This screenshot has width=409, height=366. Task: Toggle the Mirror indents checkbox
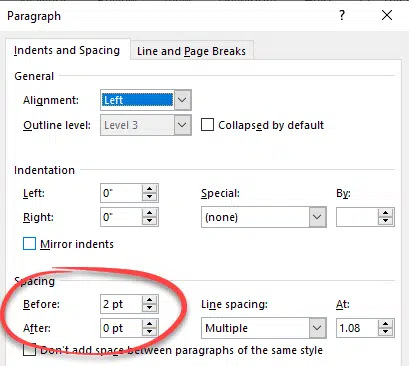(29, 244)
